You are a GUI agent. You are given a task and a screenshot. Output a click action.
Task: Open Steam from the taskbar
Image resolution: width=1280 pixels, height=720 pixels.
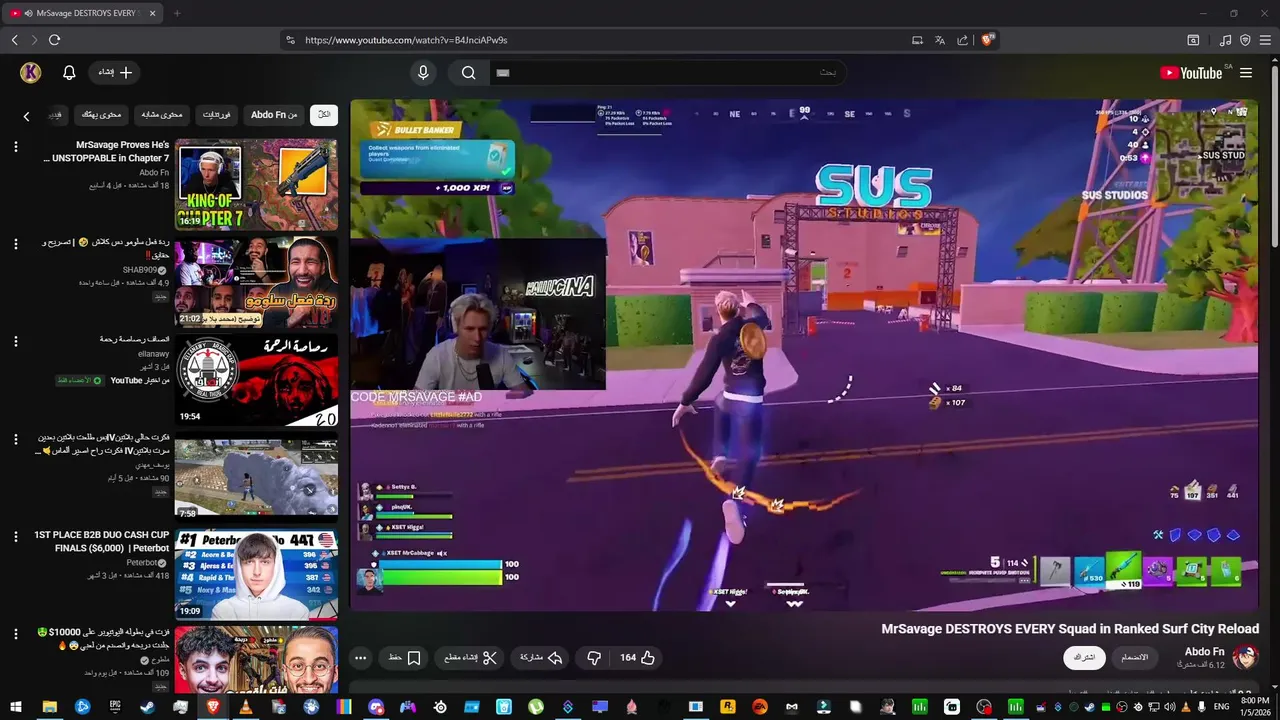[147, 707]
